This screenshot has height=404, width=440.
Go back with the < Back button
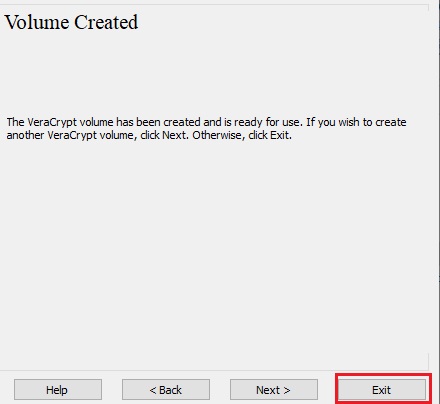coord(166,389)
